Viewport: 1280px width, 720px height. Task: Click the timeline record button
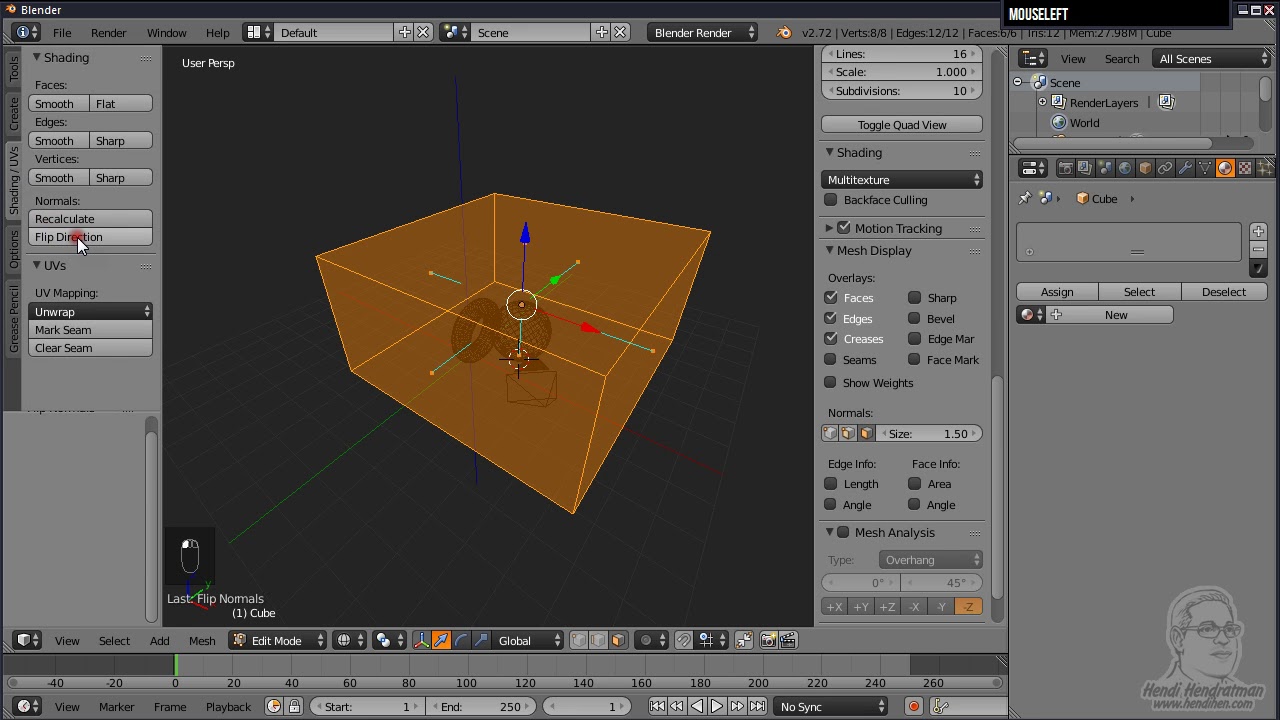coord(913,706)
